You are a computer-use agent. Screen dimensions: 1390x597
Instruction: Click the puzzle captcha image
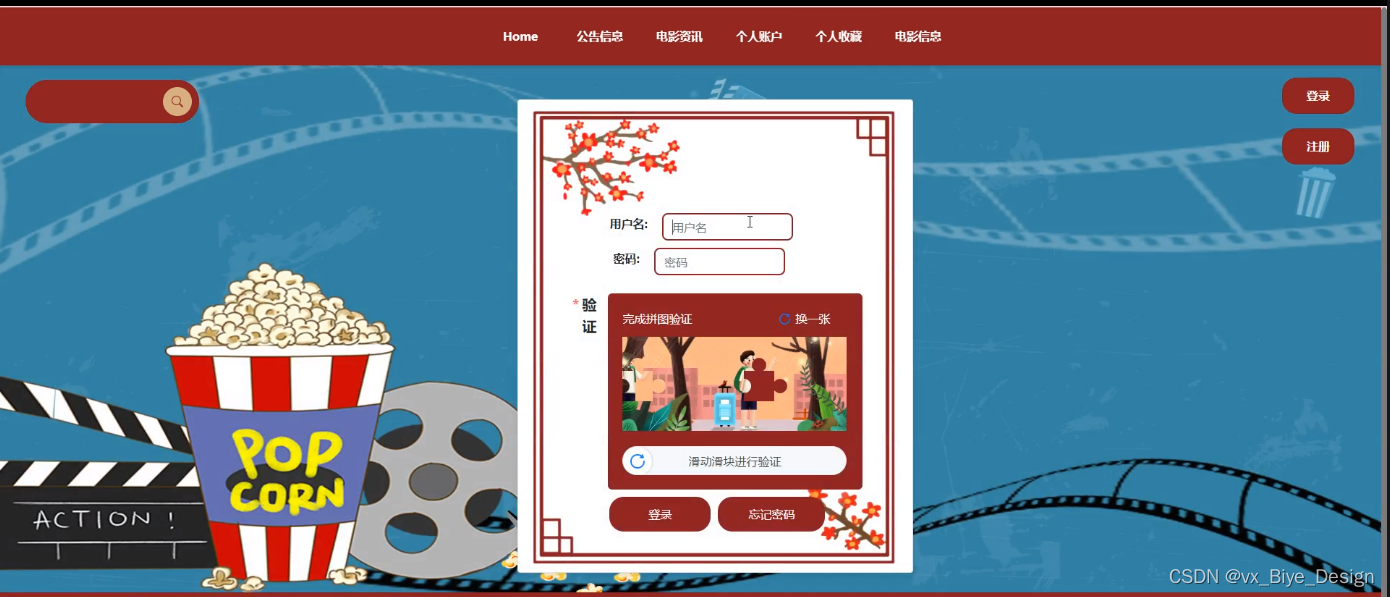(734, 384)
